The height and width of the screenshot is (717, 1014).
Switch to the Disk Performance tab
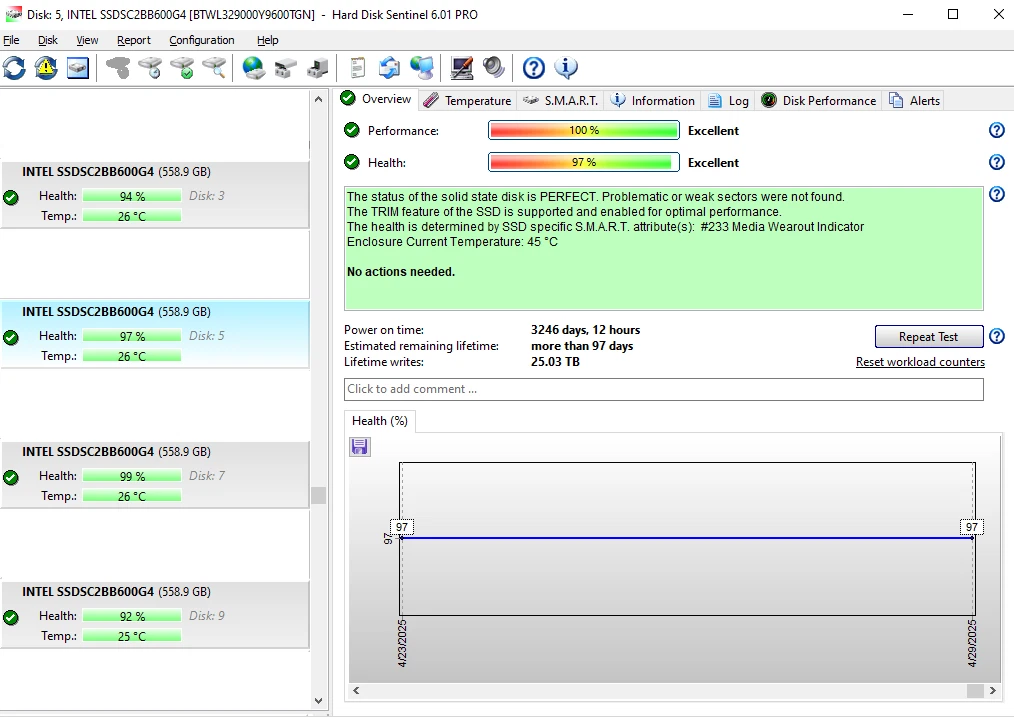(x=819, y=101)
